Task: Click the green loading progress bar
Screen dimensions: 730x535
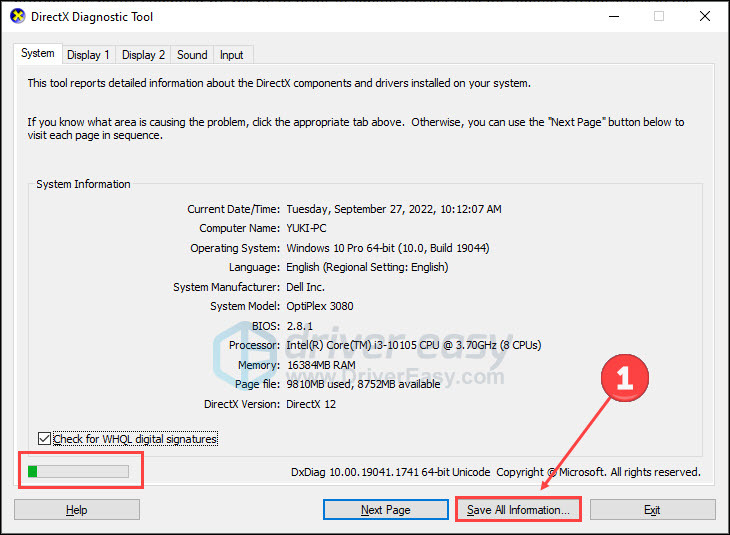Action: pos(78,472)
